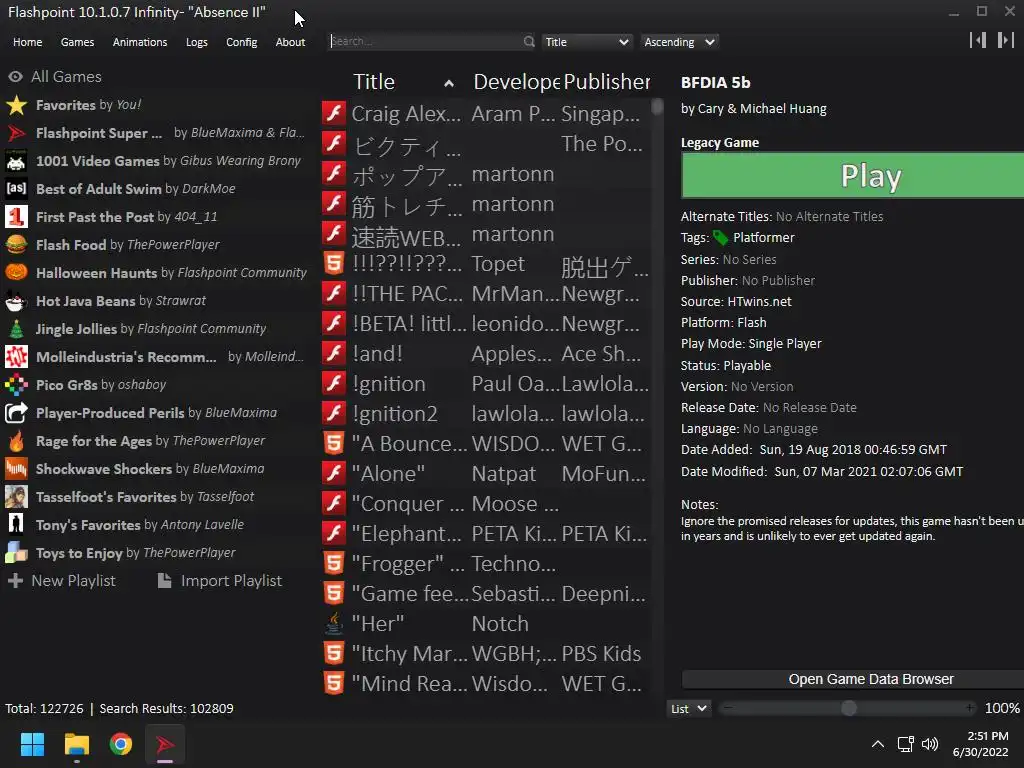1024x768 pixels.
Task: Open Windows Start menu on taskbar
Action: pos(32,744)
